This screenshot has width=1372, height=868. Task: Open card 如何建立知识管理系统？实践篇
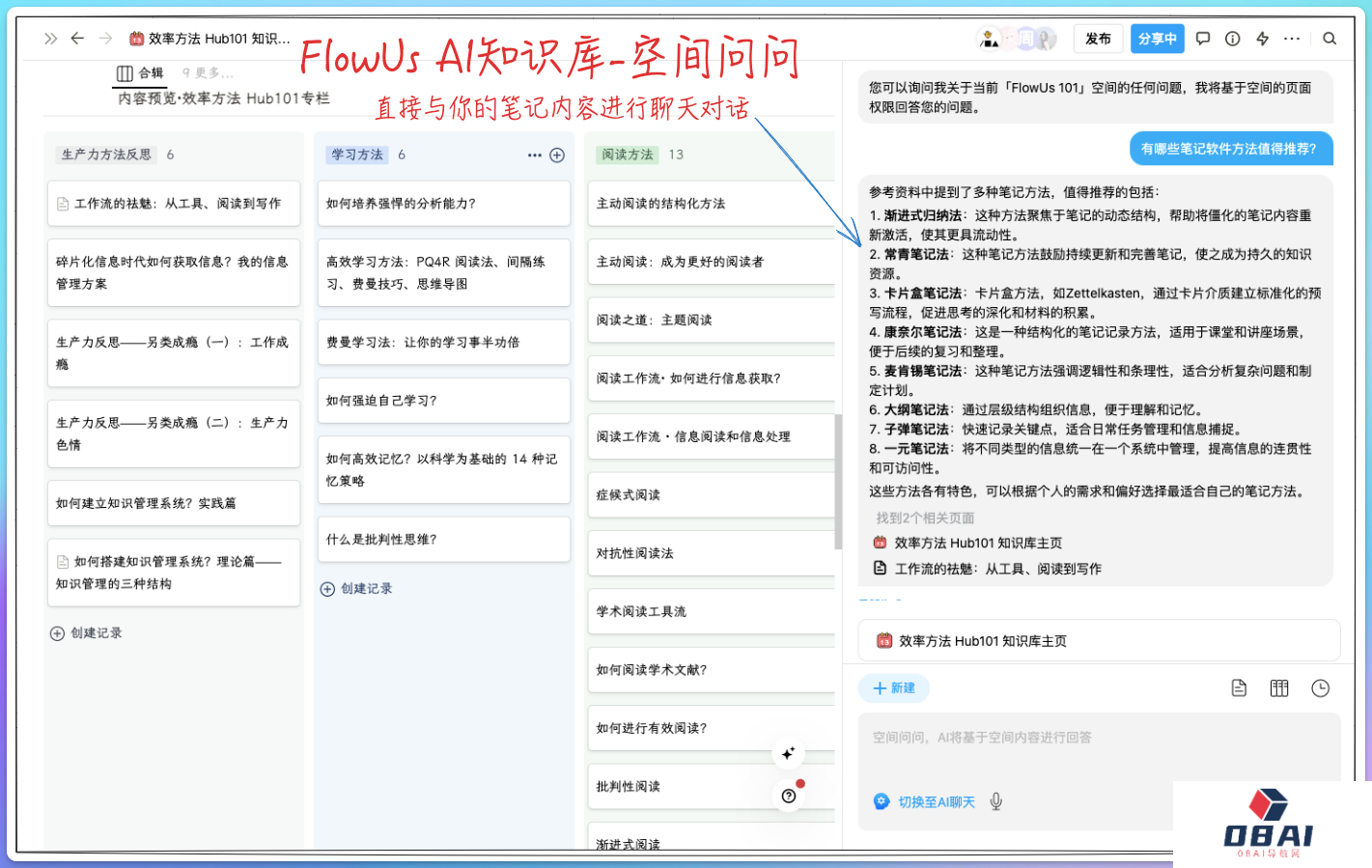(174, 503)
